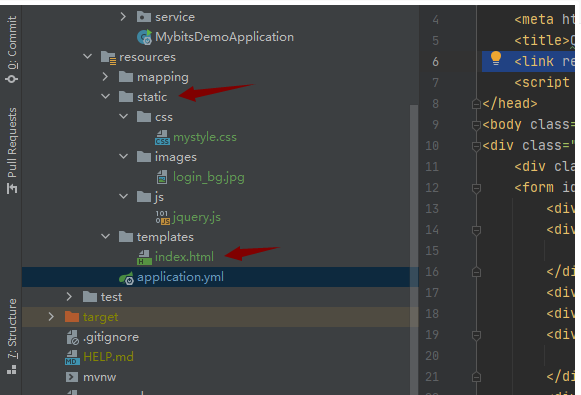
Task: Select application.yml in the project tree
Action: [x=180, y=277]
